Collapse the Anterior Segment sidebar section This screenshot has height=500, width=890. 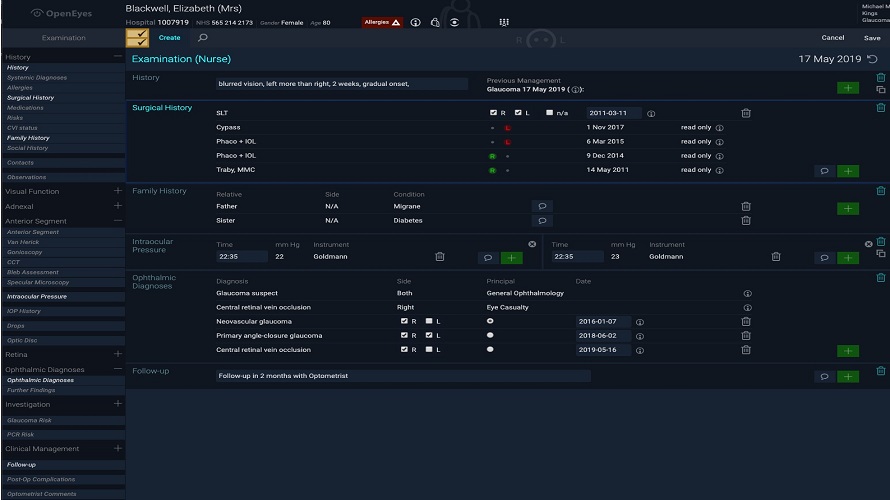[x=117, y=220]
